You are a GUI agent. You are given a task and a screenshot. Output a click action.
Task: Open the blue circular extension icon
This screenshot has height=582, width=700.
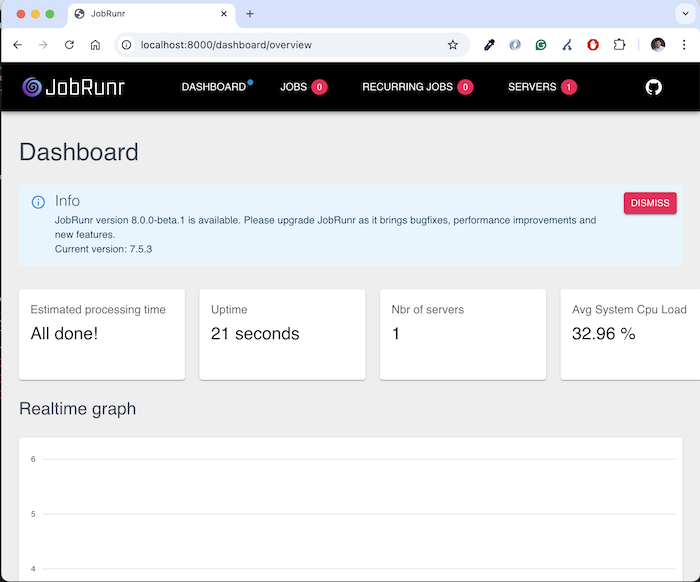515,45
